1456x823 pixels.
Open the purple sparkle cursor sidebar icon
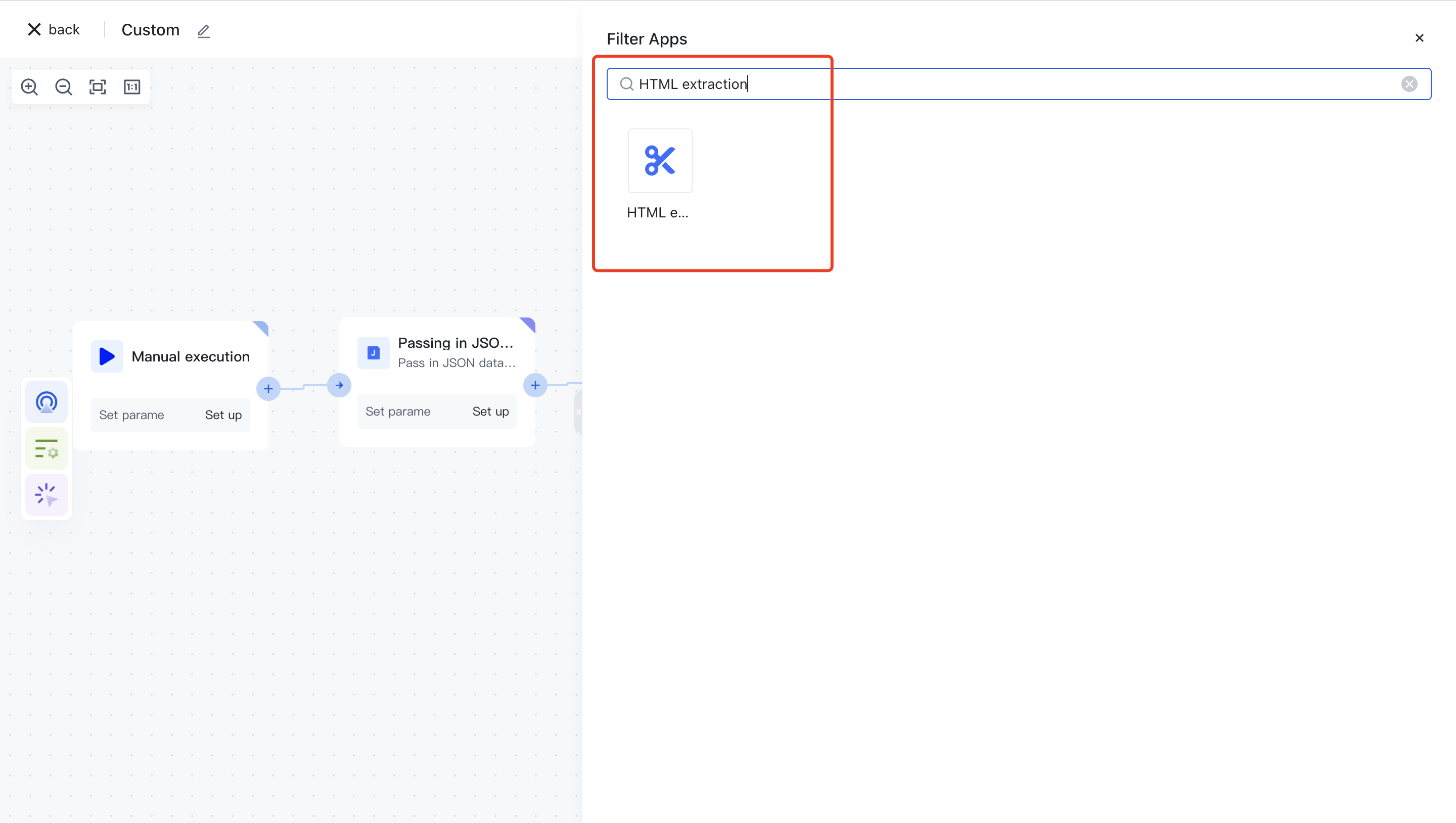coord(47,494)
